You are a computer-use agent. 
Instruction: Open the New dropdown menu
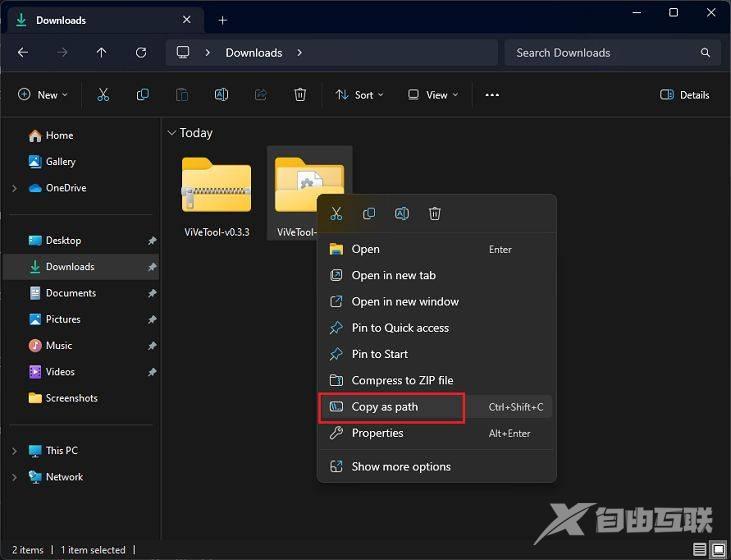point(42,95)
